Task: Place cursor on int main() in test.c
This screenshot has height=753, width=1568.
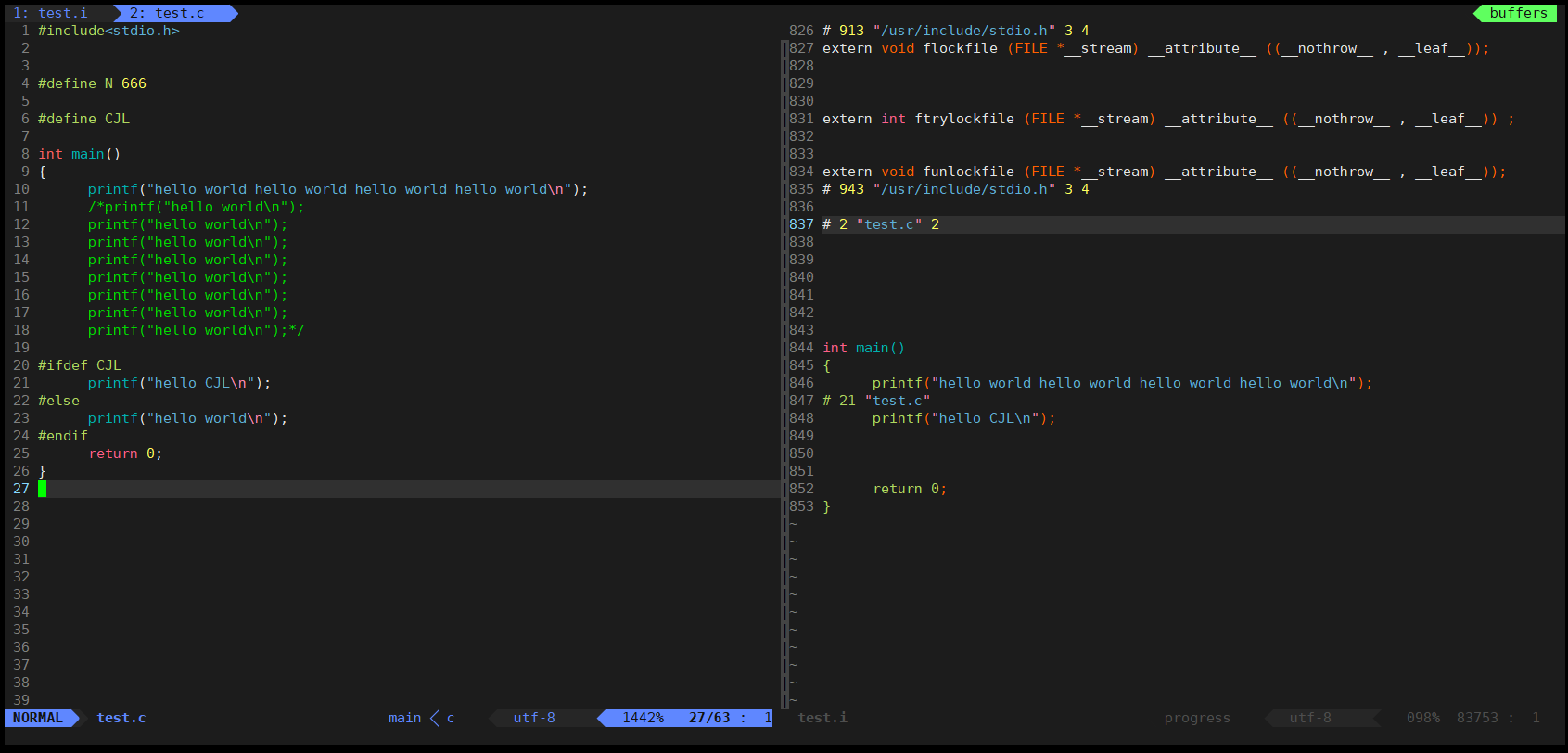Action: click(x=79, y=154)
